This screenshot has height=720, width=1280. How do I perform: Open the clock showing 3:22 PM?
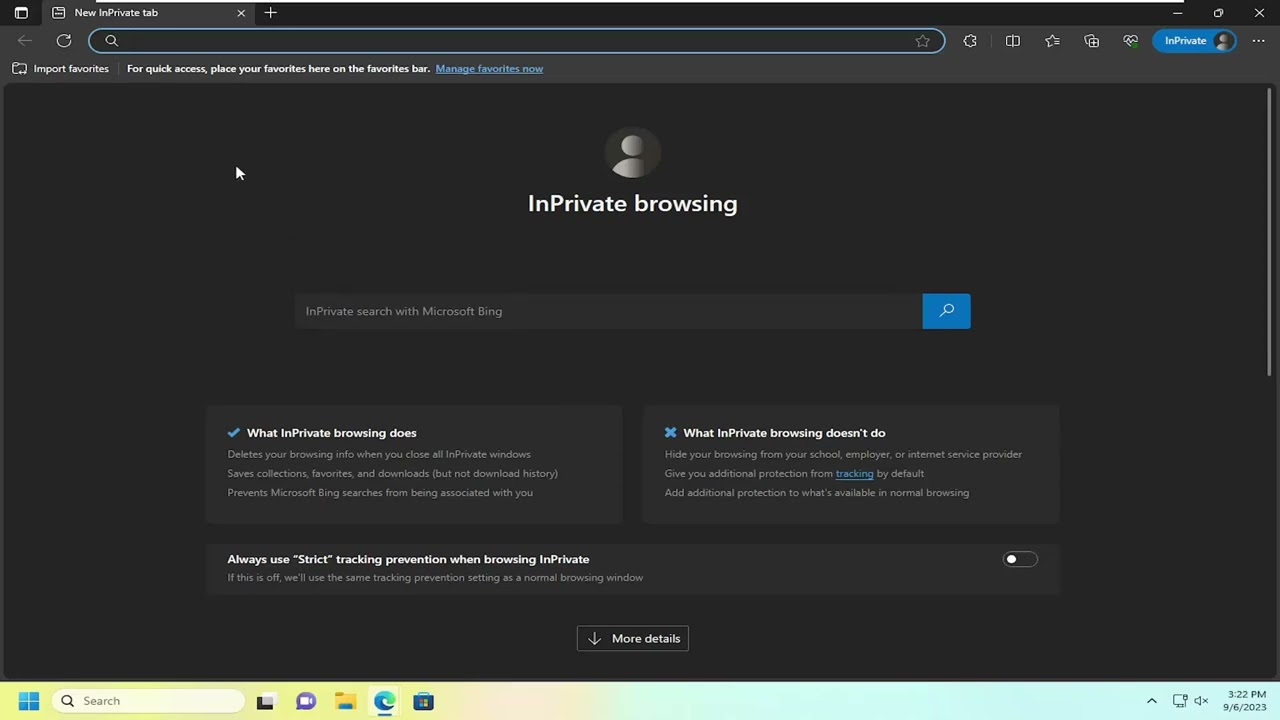(1245, 701)
